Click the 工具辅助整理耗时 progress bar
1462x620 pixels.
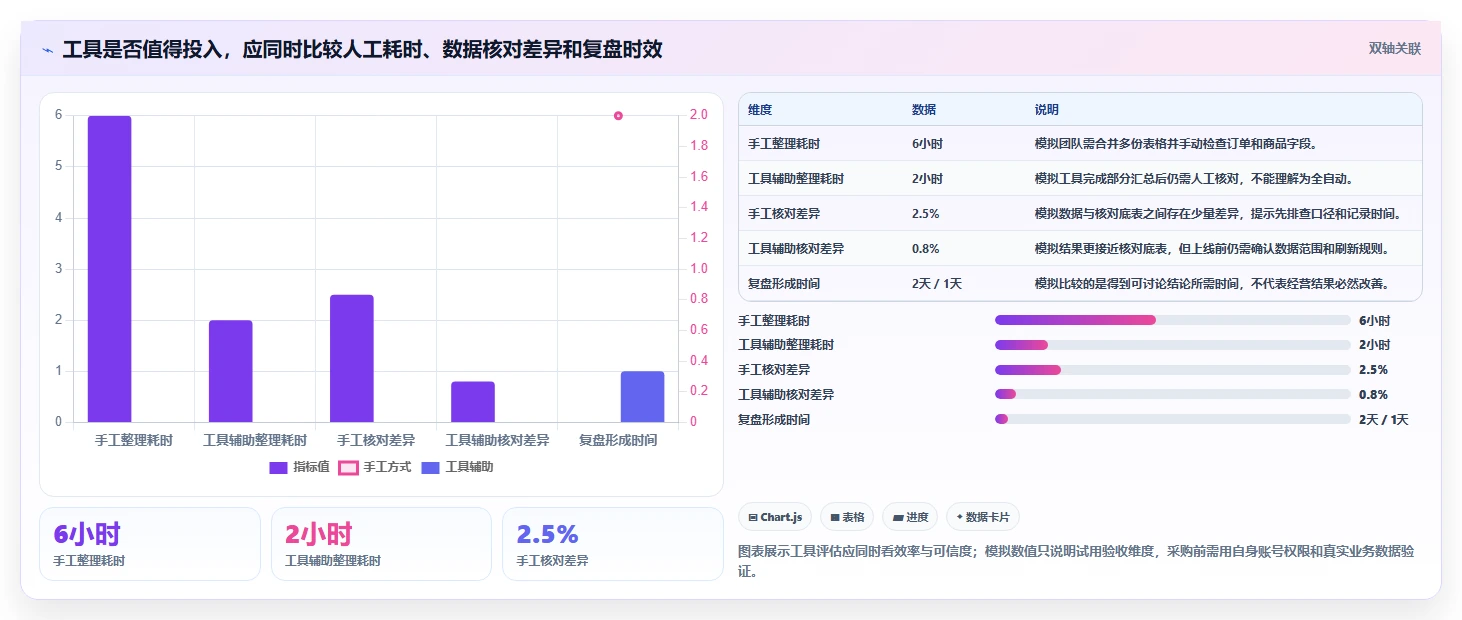pyautogui.click(x=1173, y=345)
